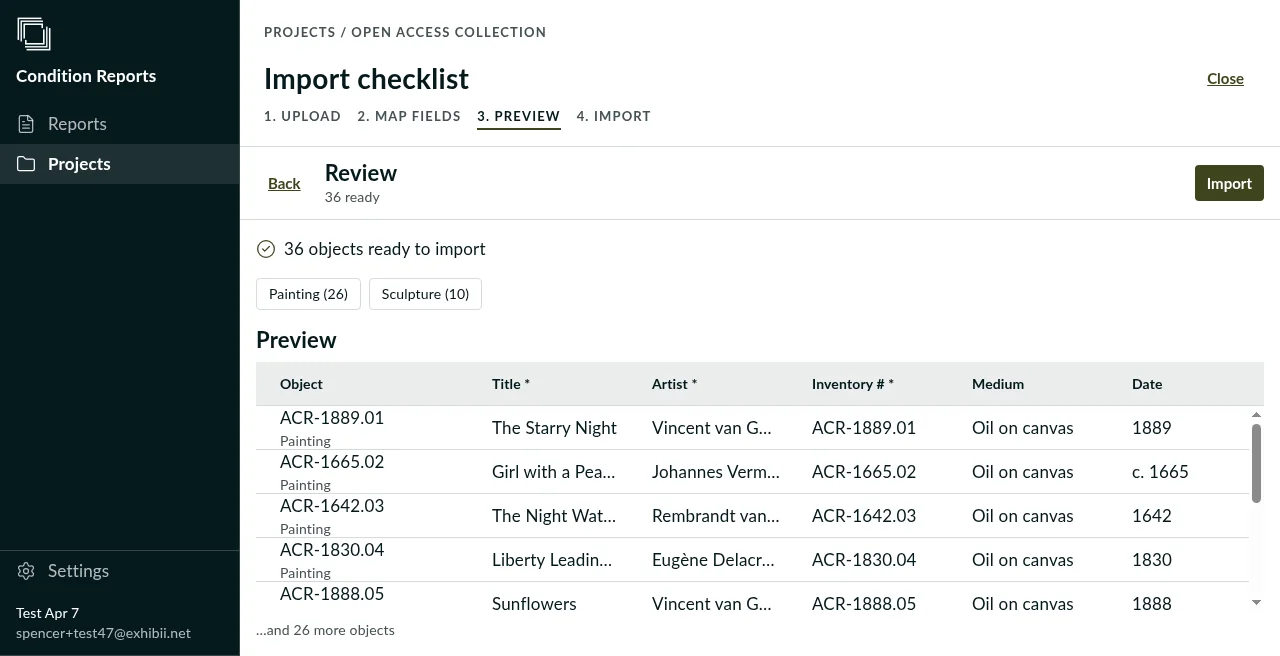Image resolution: width=1280 pixels, height=656 pixels.
Task: Select object ACR-1888.05 in Object column
Action: [332, 594]
